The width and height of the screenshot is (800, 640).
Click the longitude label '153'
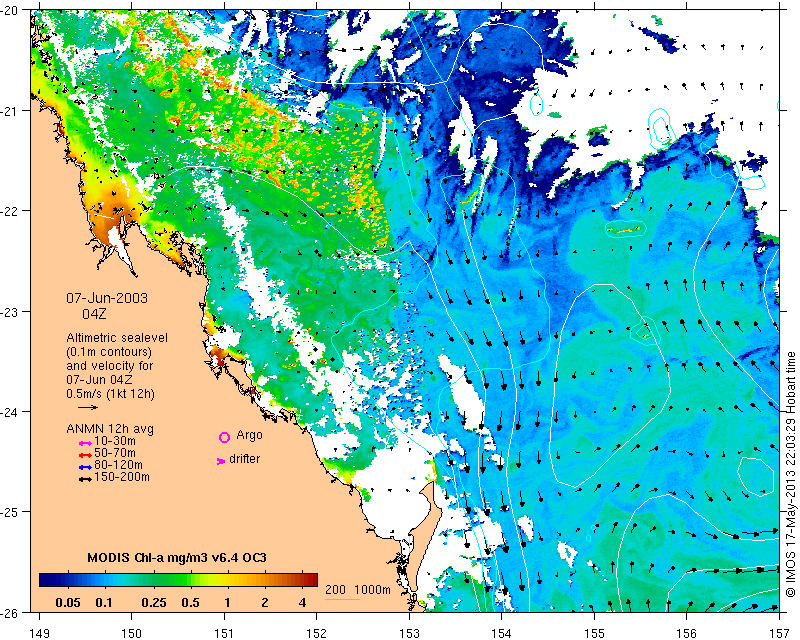click(409, 633)
